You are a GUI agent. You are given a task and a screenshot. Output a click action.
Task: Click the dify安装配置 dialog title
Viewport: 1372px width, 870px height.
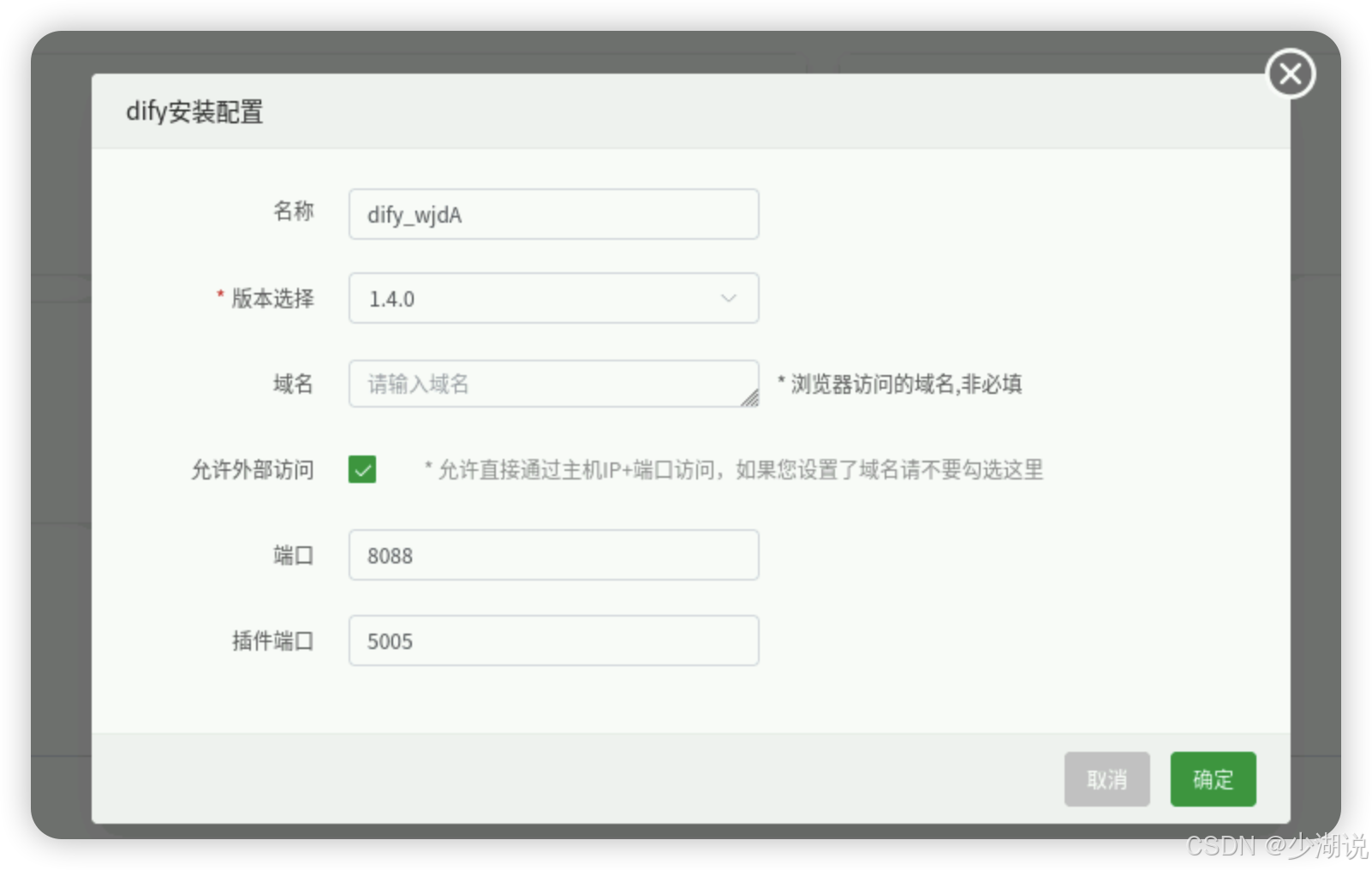194,111
